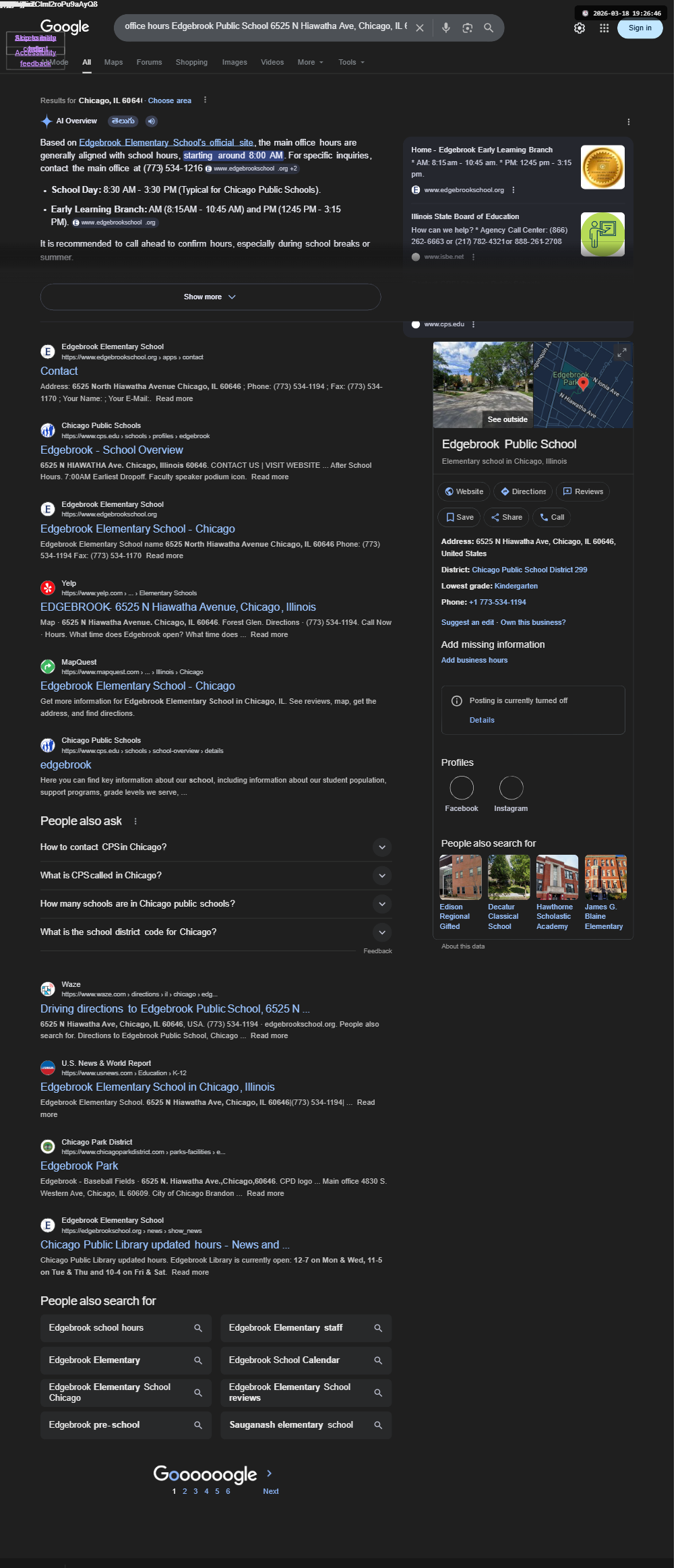Select 'Edgebrook School Calendar' related search
This screenshot has height=1568, width=682.
(x=306, y=1360)
